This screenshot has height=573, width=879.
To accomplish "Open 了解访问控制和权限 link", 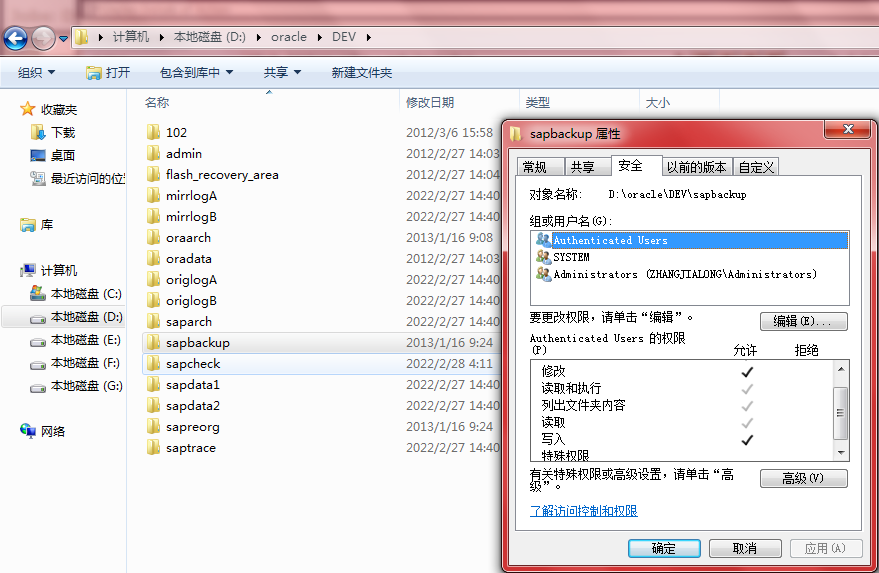I will [x=584, y=511].
